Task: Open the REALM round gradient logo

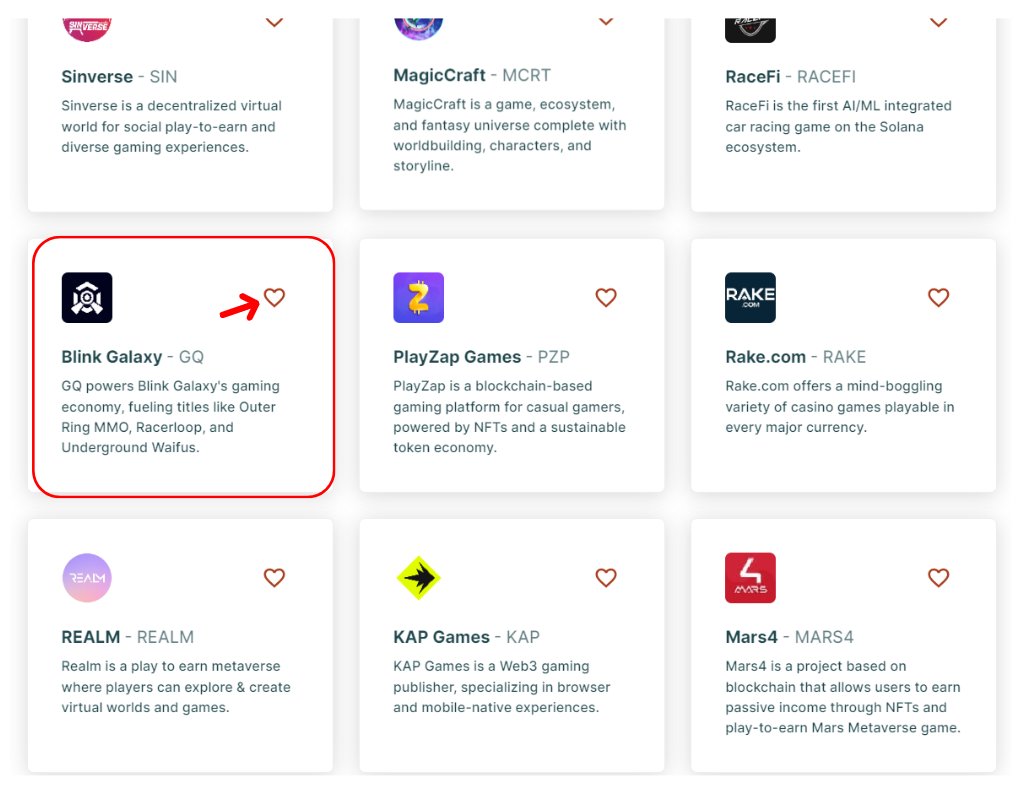Action: click(87, 578)
